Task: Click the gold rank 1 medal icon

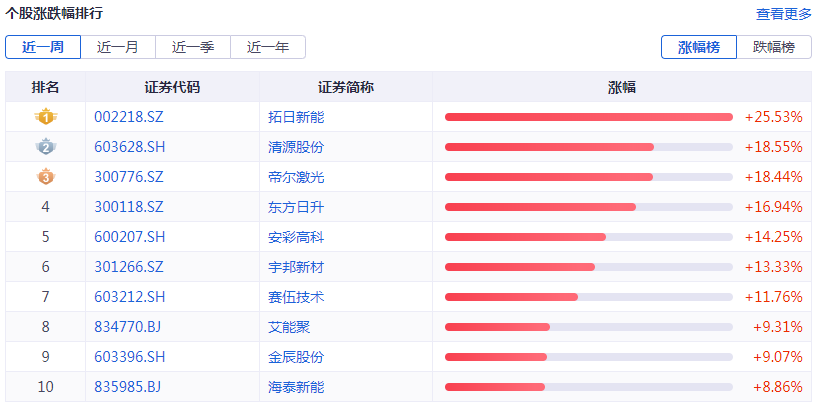Action: 45,117
